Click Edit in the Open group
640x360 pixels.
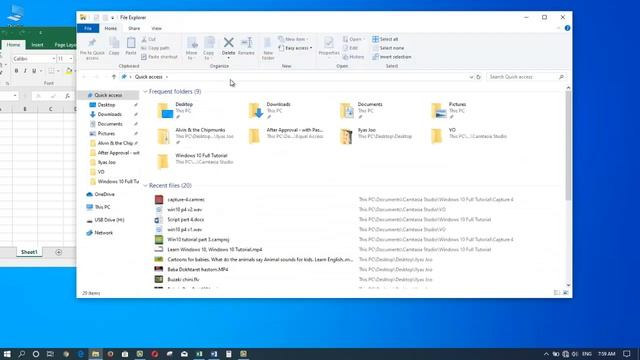(x=351, y=48)
